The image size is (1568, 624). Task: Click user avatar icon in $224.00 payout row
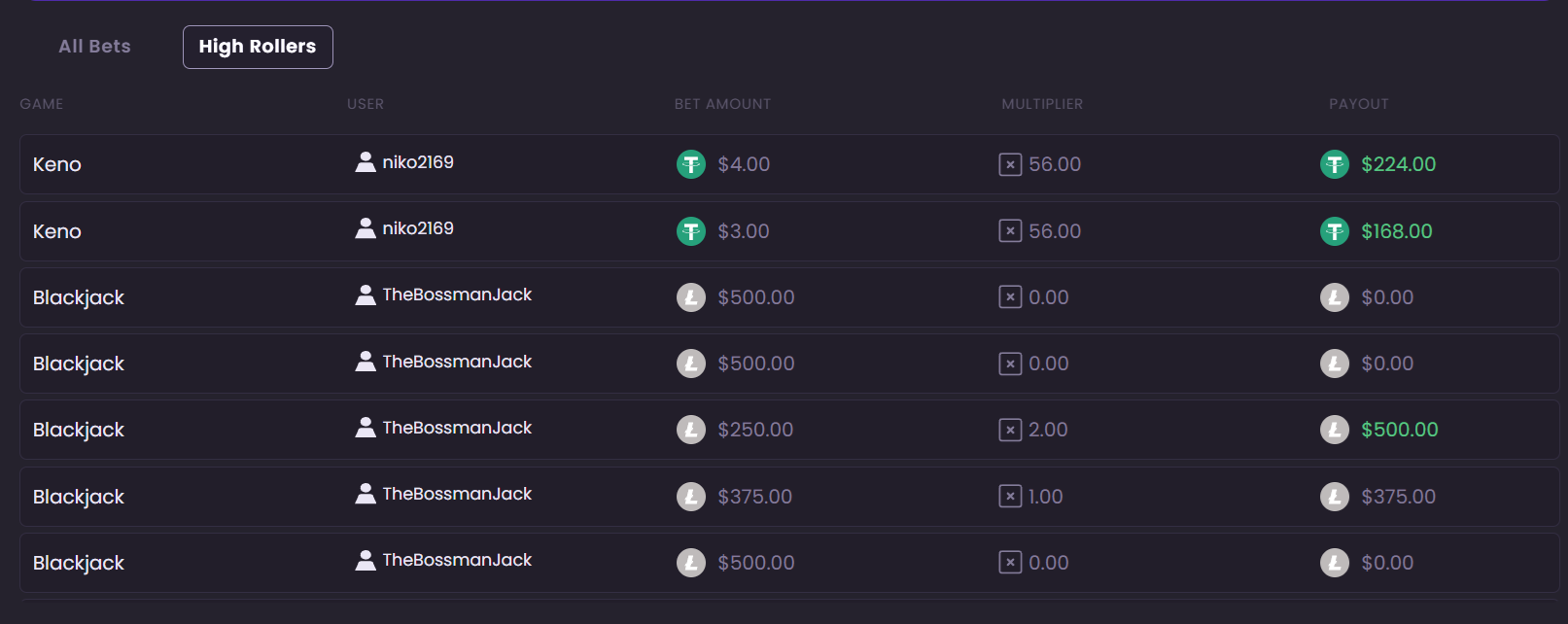point(366,162)
